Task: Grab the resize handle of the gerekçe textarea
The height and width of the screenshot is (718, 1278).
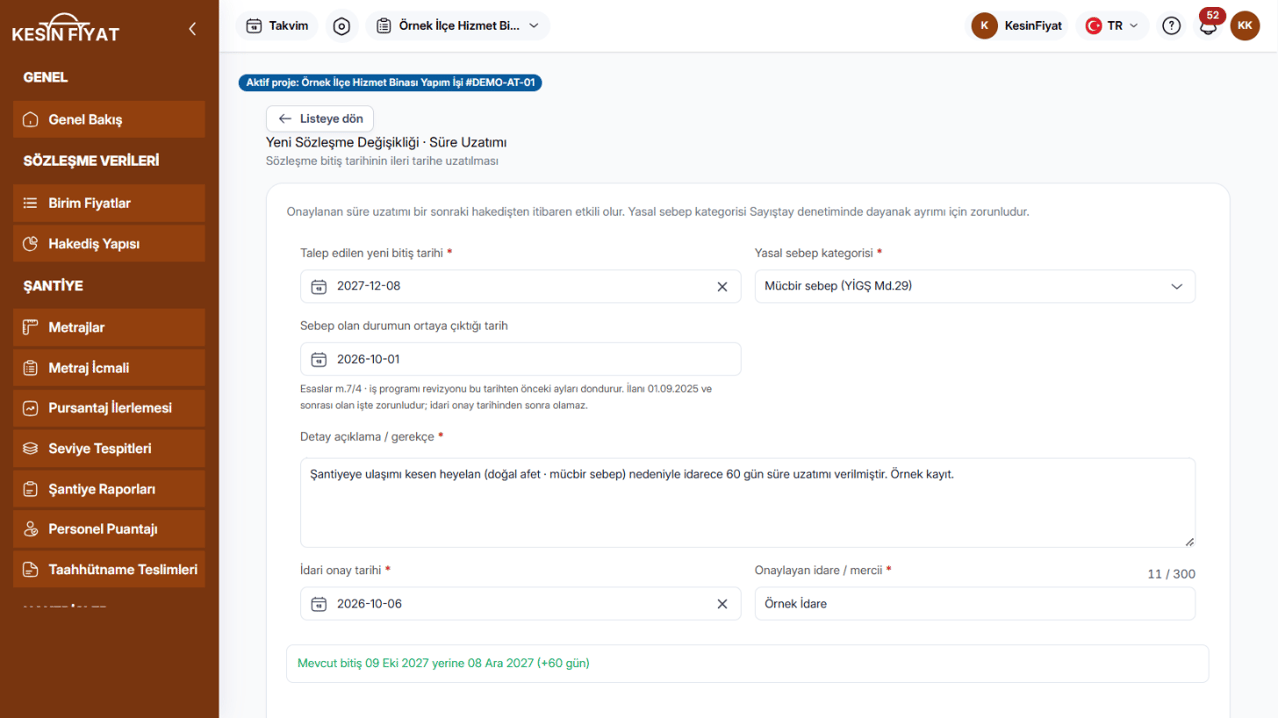Action: tap(1189, 542)
